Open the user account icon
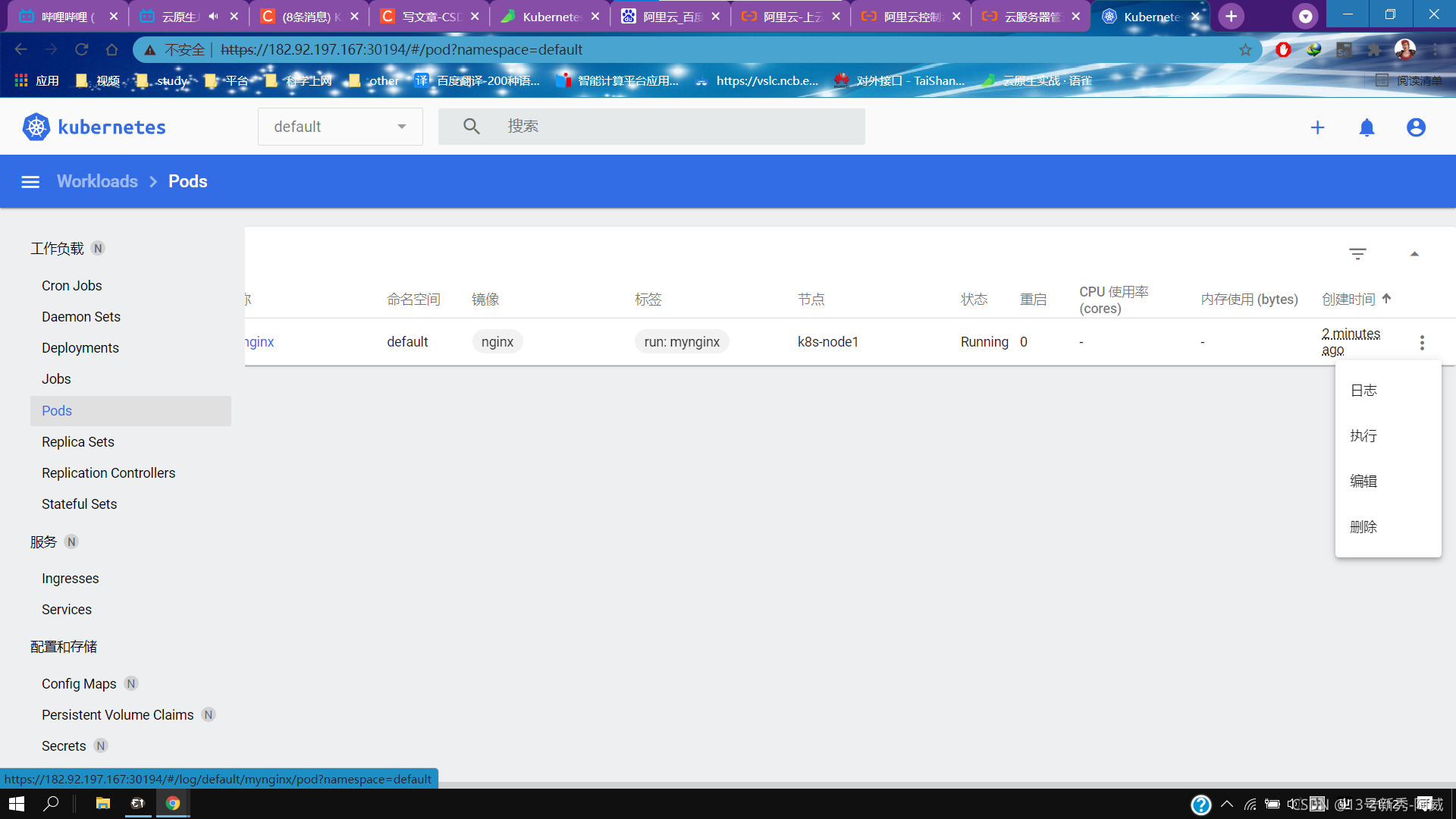1456x819 pixels. pos(1416,127)
